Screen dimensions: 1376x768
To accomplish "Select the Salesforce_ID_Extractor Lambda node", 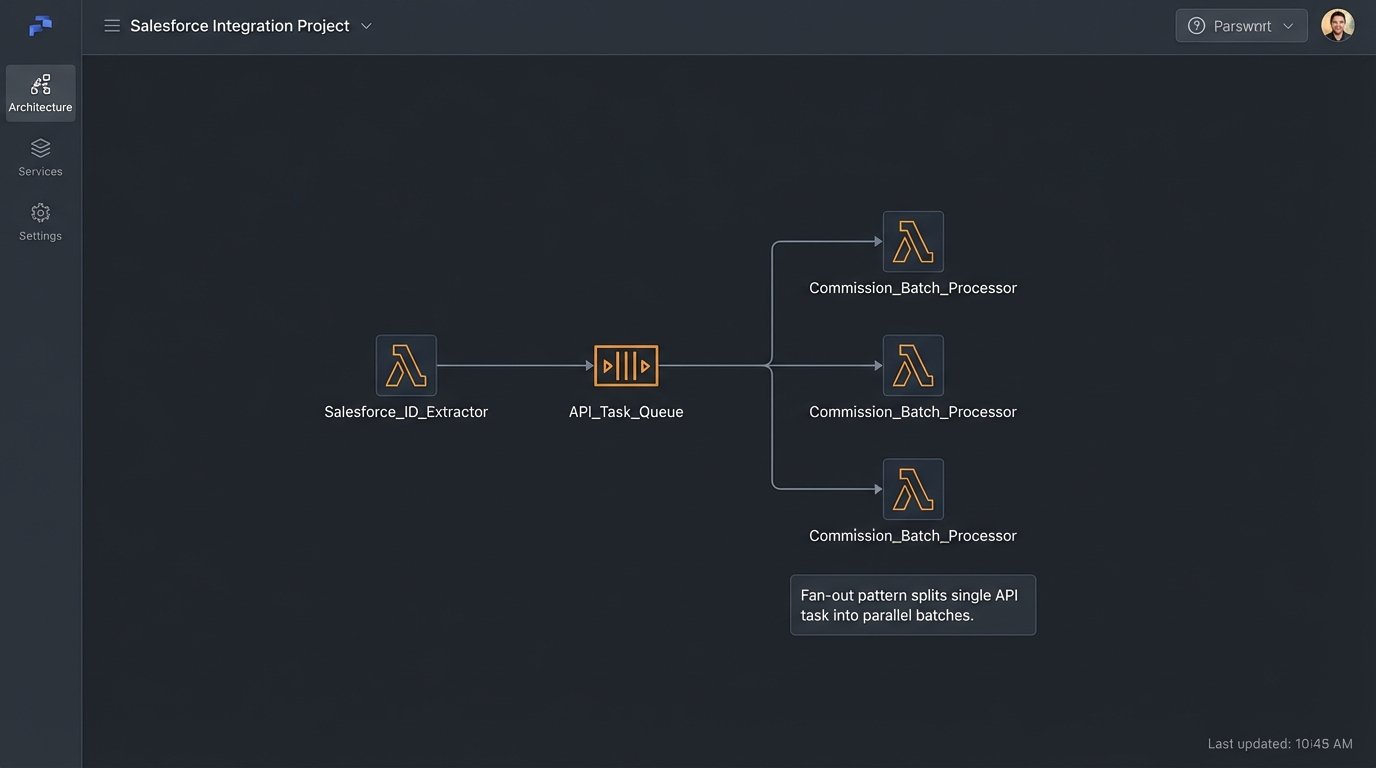I will pyautogui.click(x=406, y=365).
